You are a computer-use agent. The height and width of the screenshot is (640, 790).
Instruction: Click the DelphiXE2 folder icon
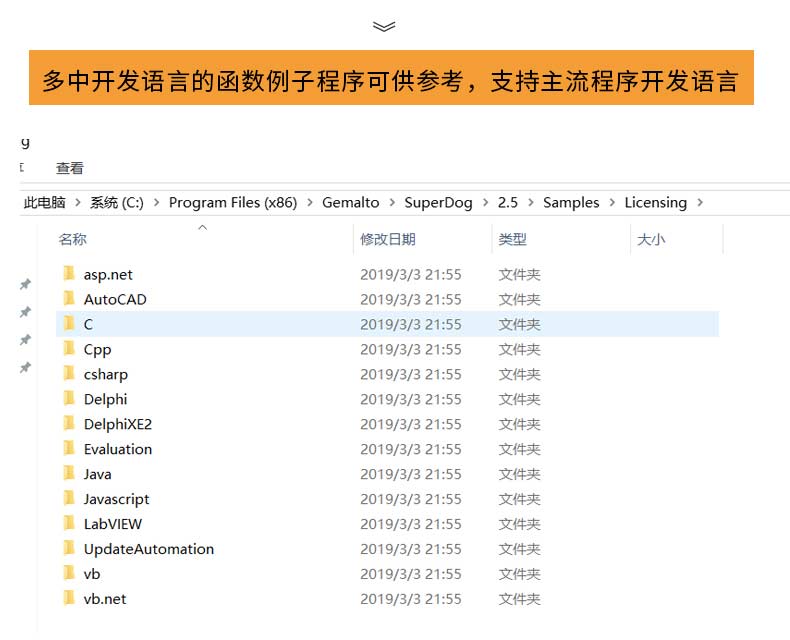[69, 423]
